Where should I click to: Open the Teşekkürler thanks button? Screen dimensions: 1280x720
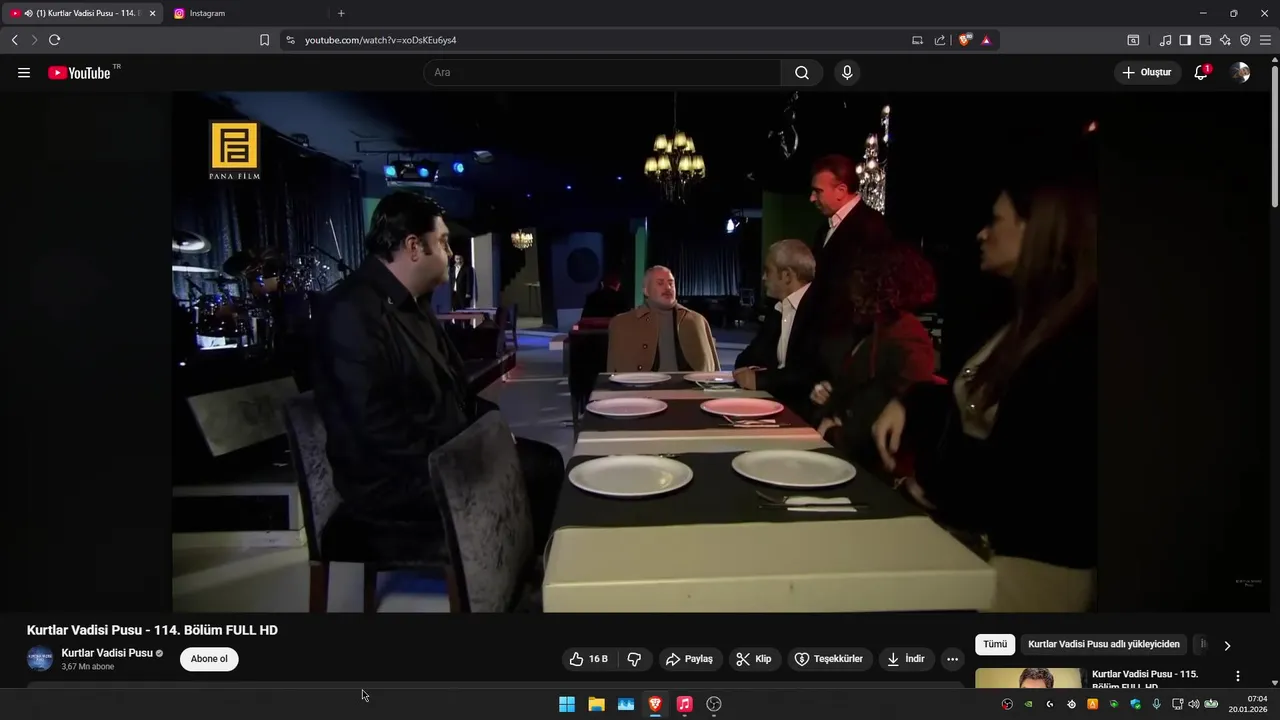829,659
